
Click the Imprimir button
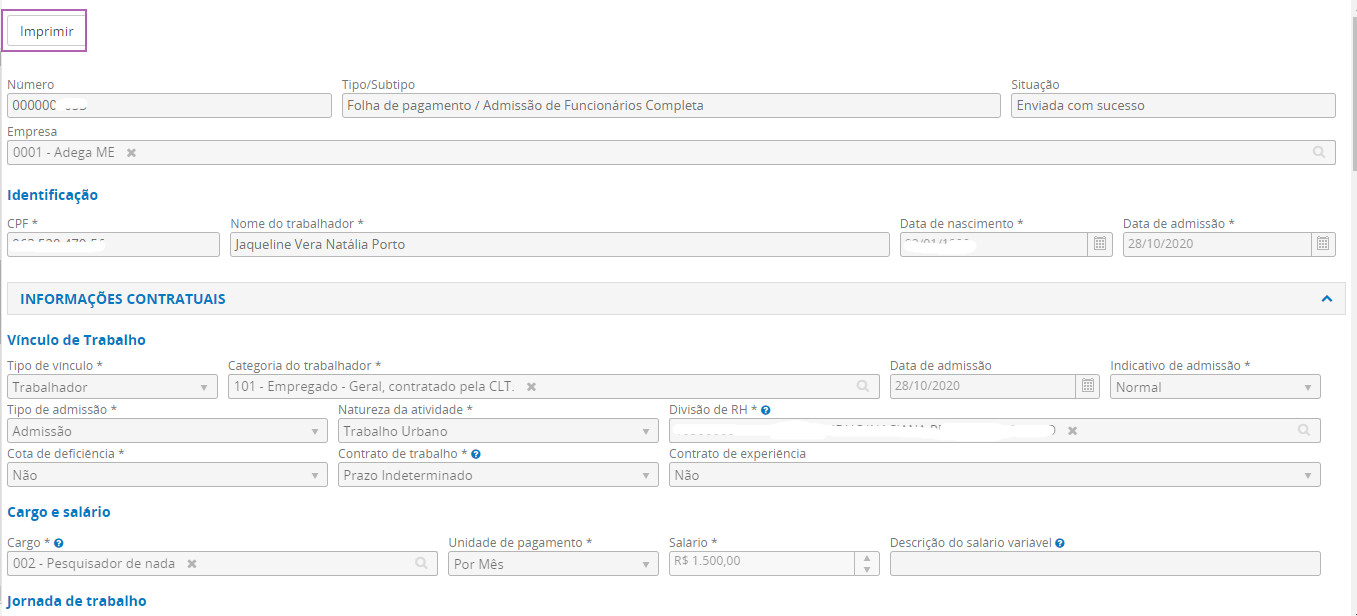click(x=47, y=31)
